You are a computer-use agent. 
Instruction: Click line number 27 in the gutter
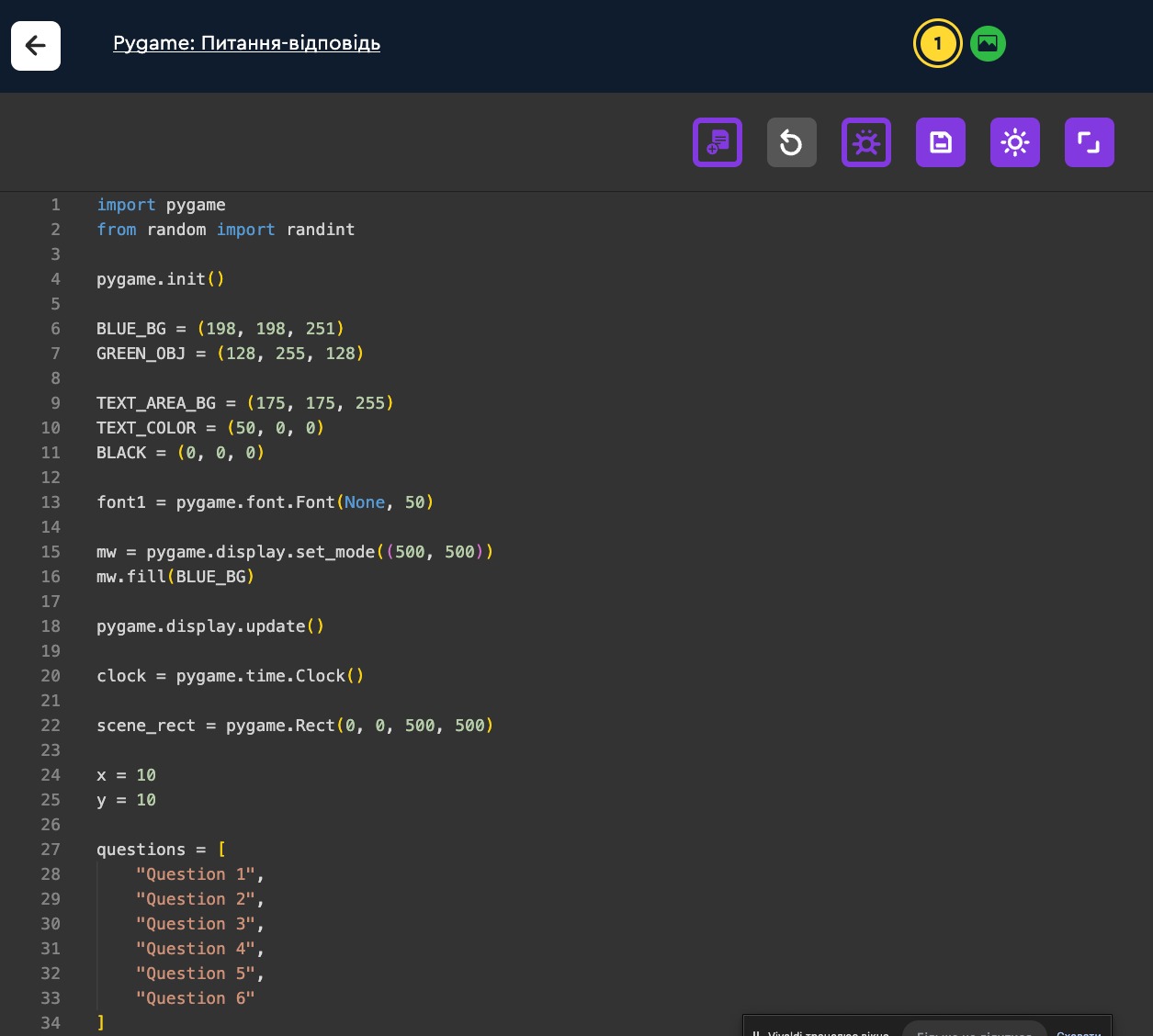coord(51,850)
